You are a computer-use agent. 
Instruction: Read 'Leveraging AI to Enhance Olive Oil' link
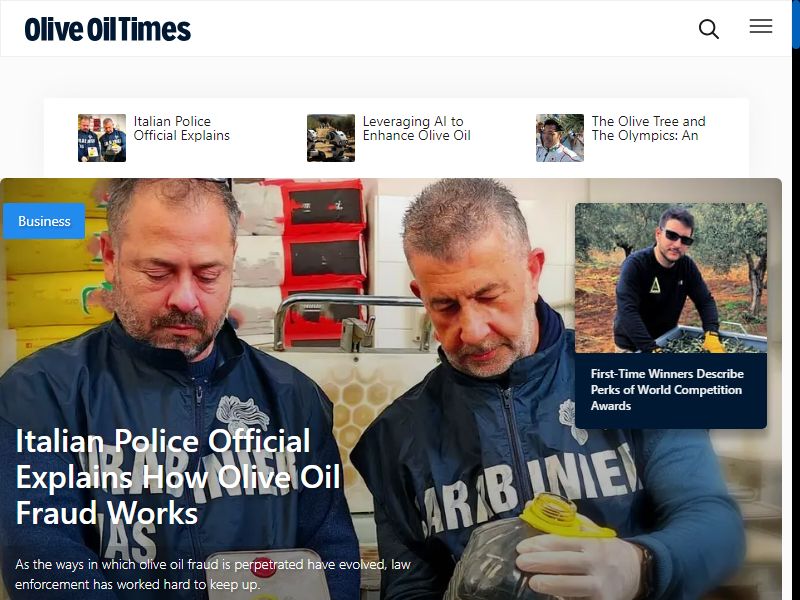[x=416, y=128]
